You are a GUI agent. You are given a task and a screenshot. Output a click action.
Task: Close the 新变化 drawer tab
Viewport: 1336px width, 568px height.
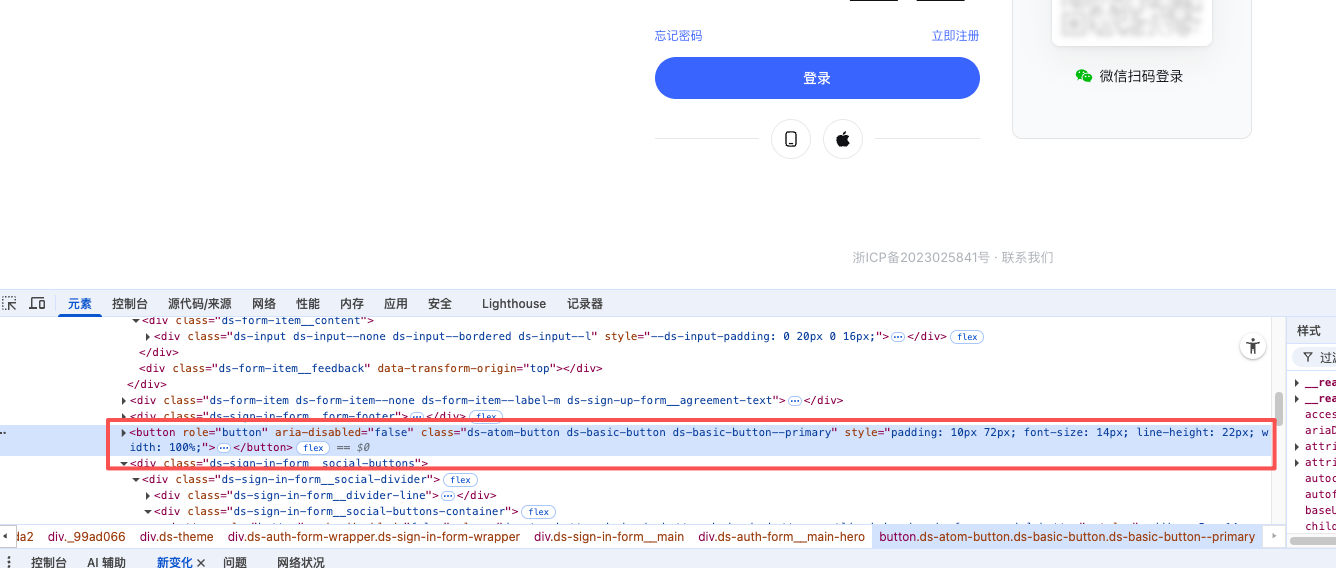coord(200,563)
